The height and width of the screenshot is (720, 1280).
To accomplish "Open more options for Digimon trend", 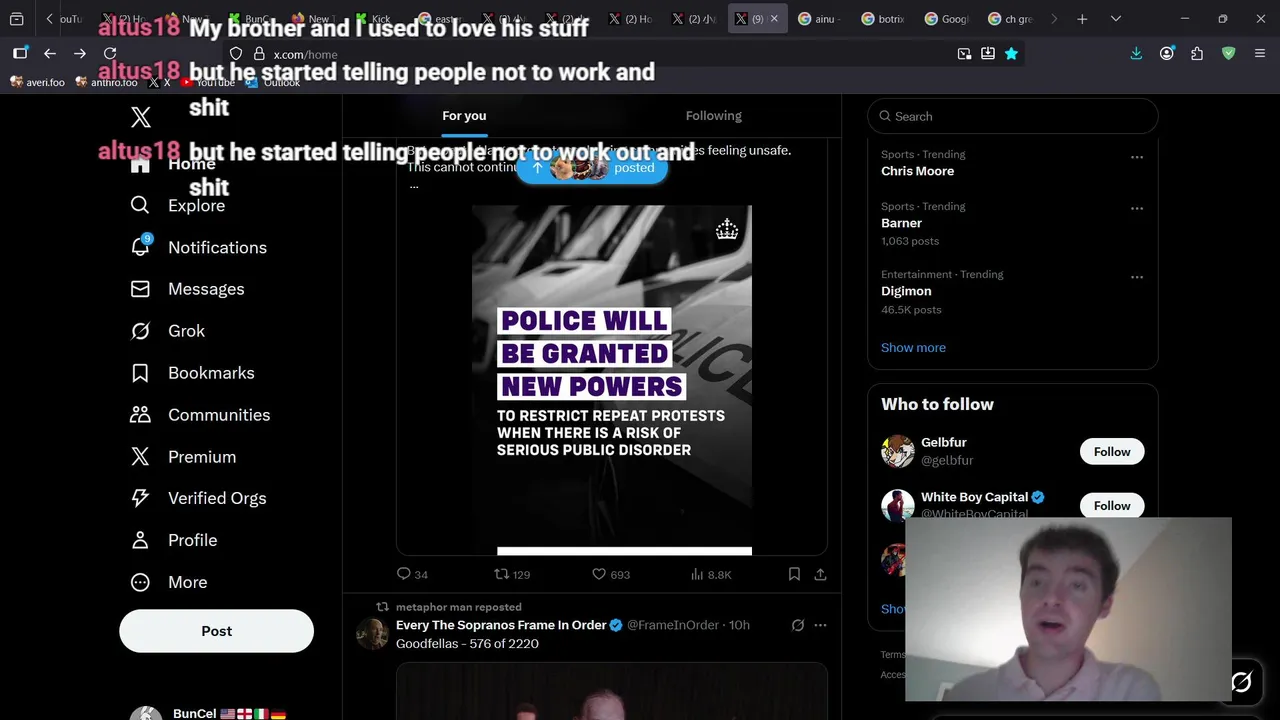I will [x=1137, y=277].
